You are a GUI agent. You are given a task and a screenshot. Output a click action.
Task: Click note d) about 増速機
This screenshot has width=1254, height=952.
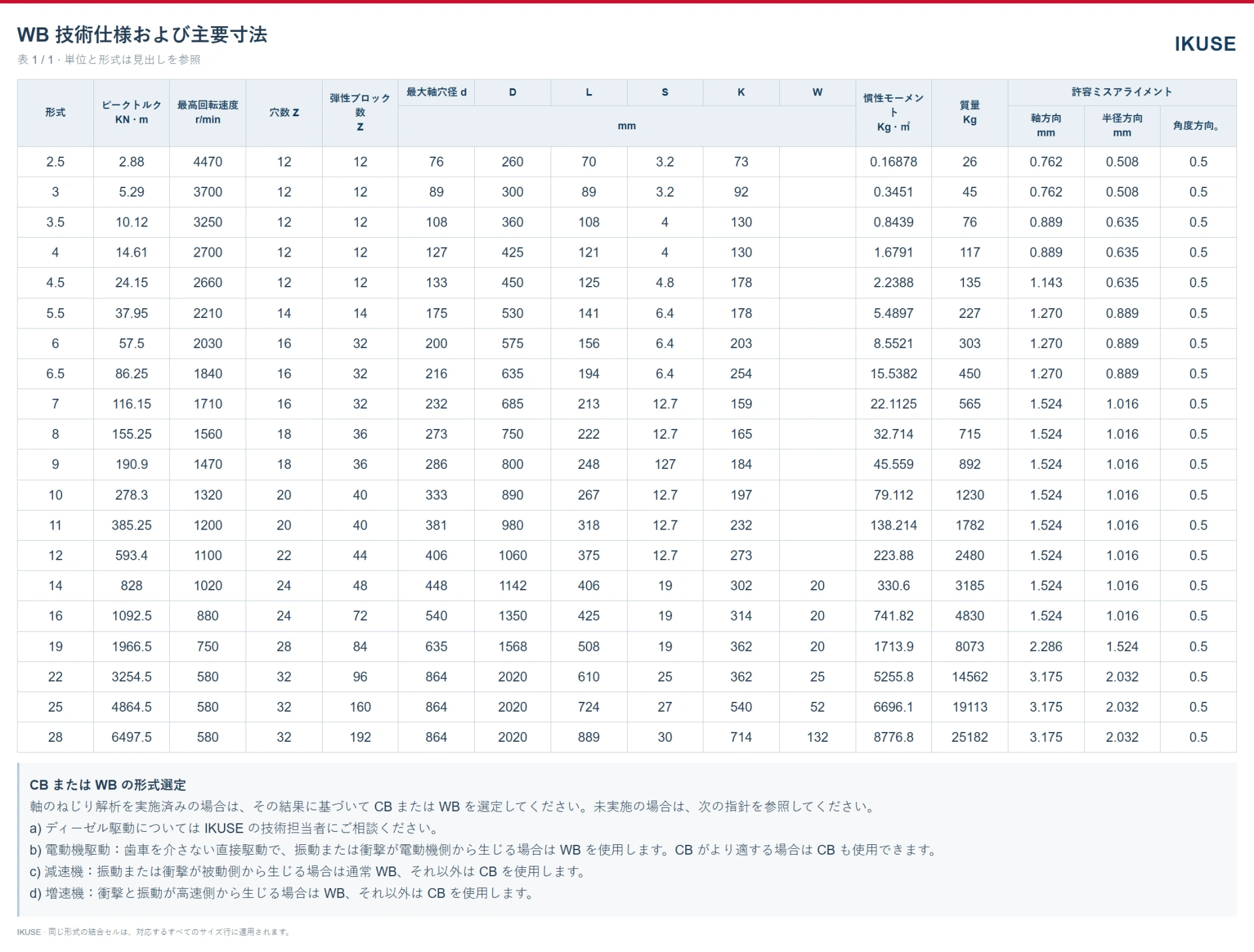tap(283, 893)
